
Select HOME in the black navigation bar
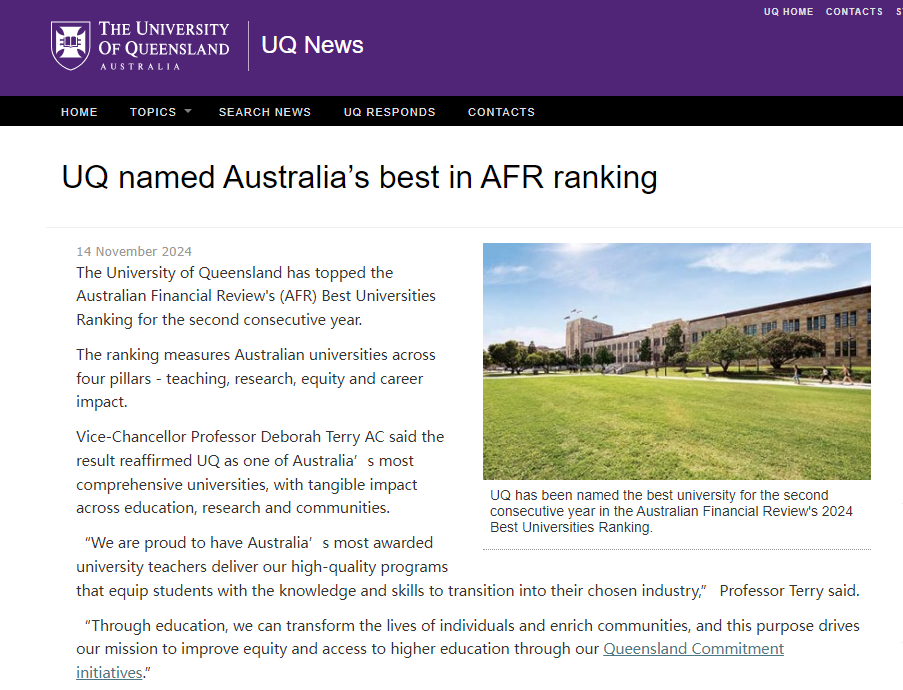pyautogui.click(x=79, y=112)
